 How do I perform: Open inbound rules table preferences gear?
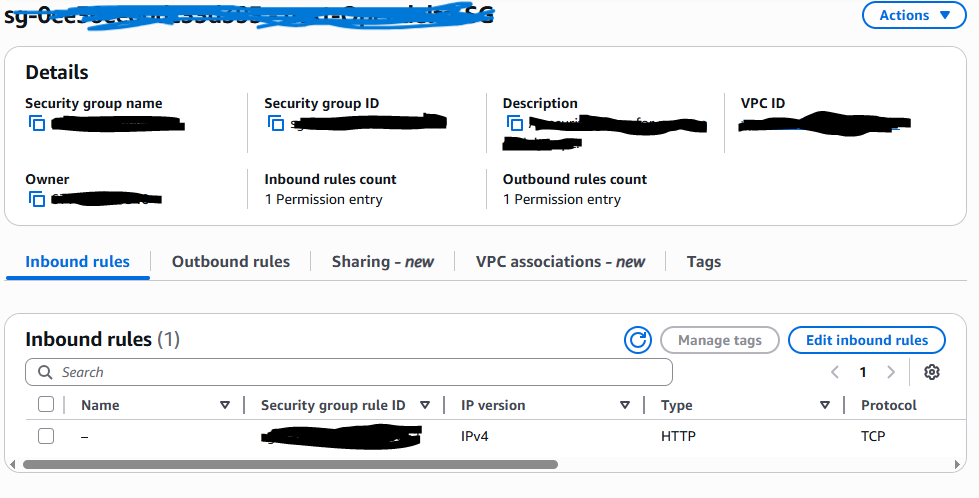coord(932,372)
